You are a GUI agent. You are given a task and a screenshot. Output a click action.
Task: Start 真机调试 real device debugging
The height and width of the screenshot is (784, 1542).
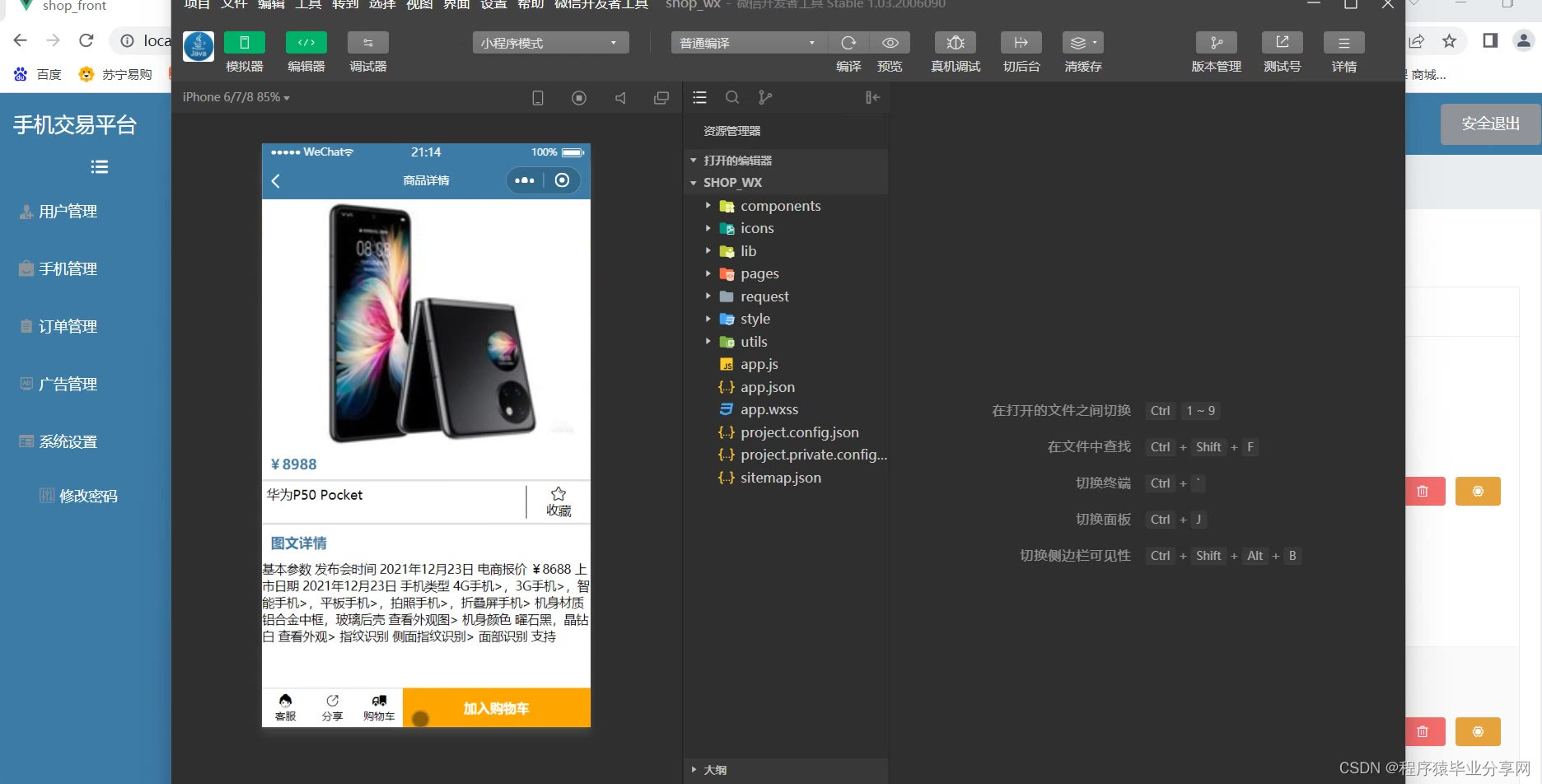[x=956, y=43]
